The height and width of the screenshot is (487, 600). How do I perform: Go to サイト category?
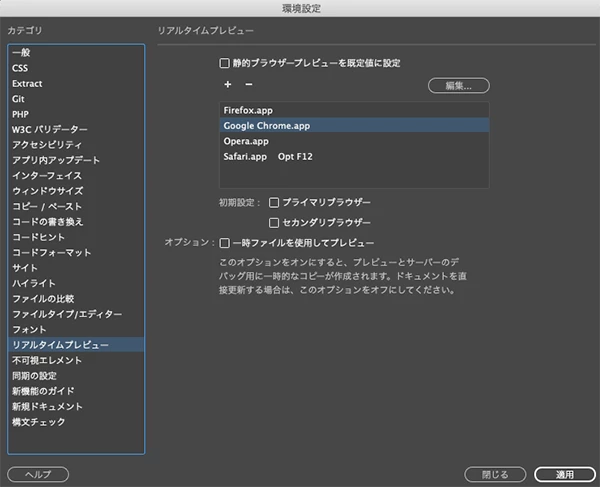76,268
